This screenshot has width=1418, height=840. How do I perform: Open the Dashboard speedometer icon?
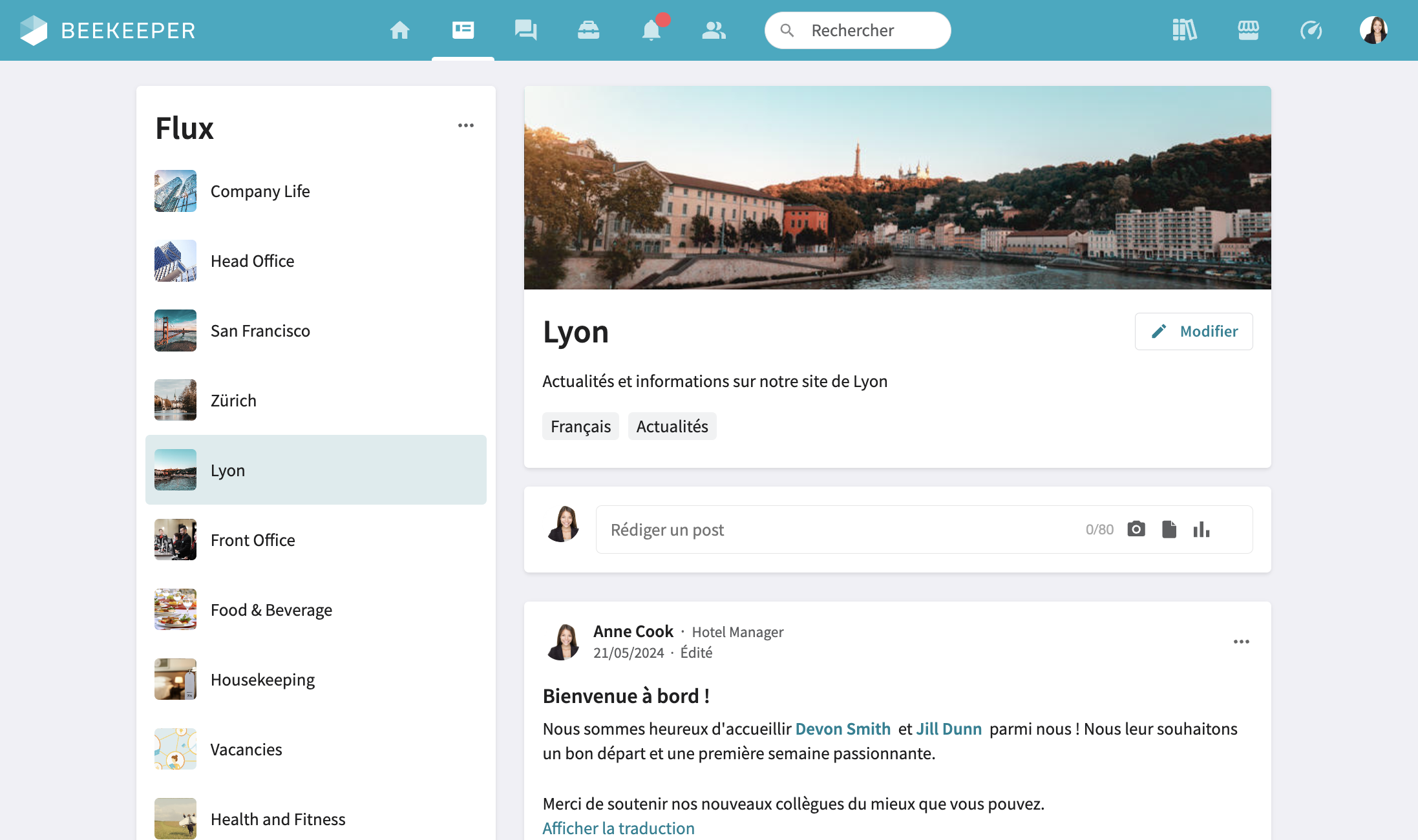coord(1311,30)
